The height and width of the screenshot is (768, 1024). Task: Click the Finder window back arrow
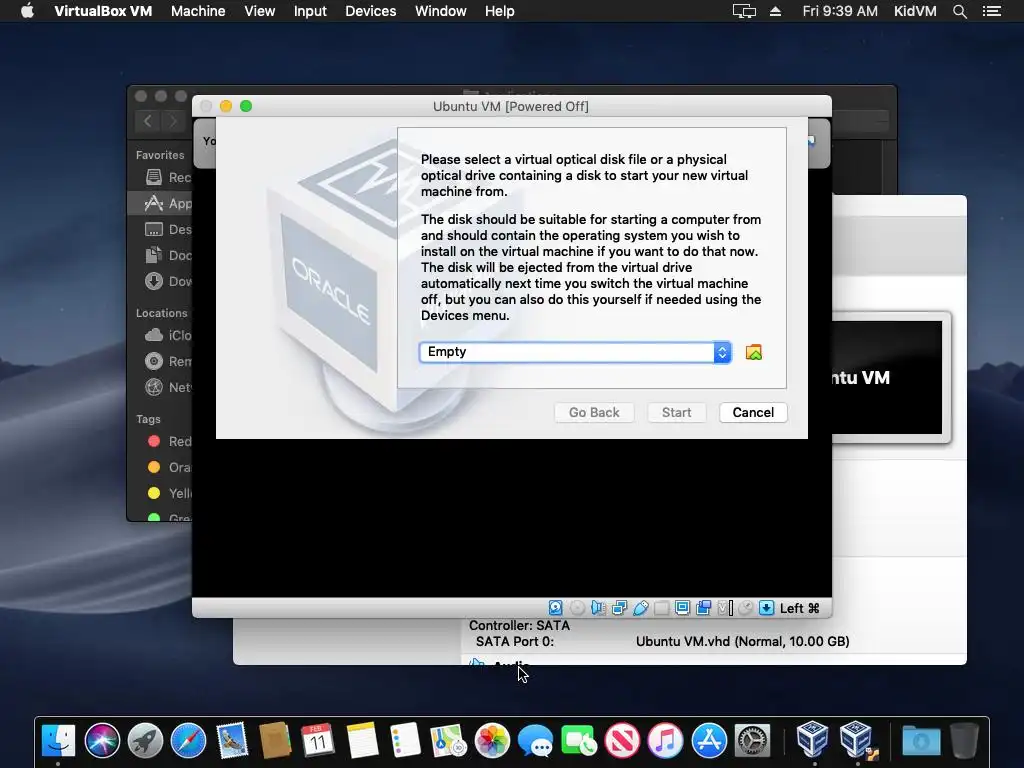click(x=148, y=121)
